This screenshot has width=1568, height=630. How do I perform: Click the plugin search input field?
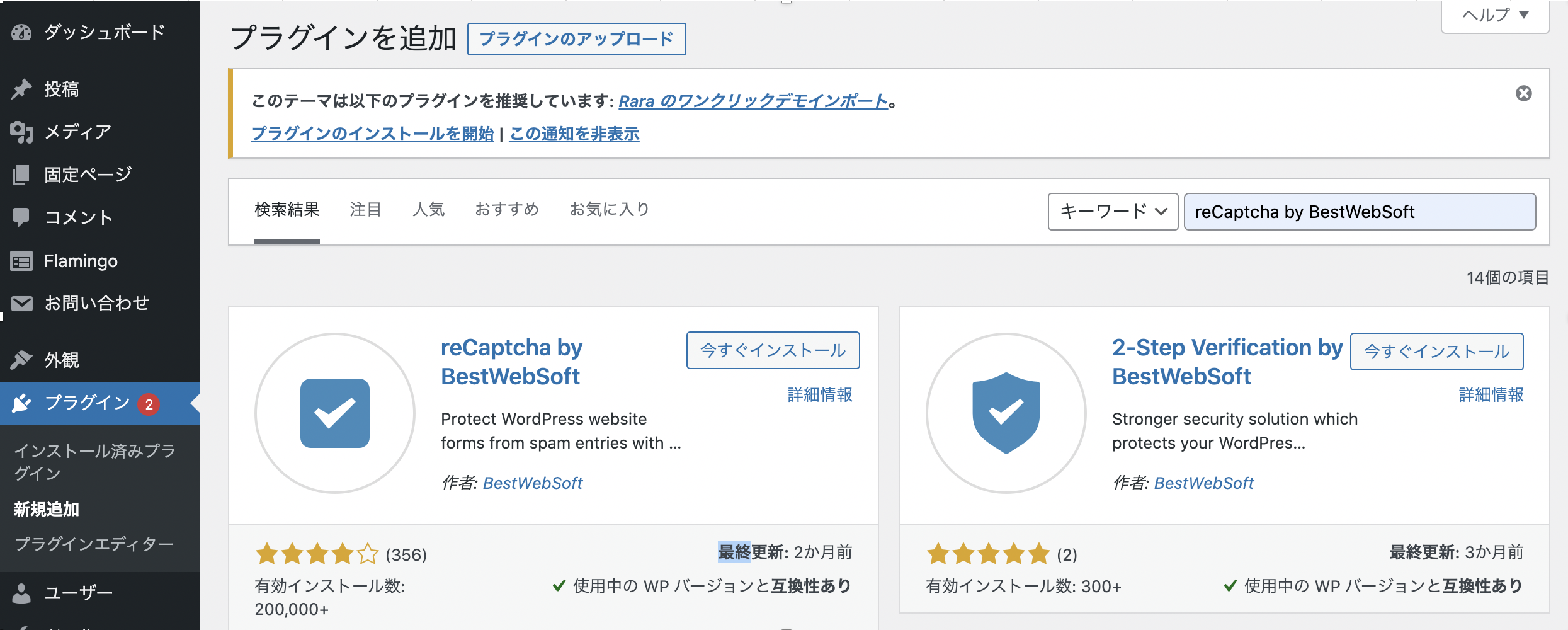coord(1360,212)
